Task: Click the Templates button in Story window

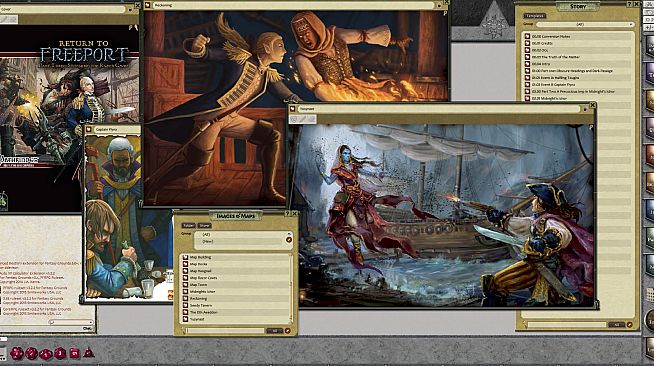Action: (534, 15)
